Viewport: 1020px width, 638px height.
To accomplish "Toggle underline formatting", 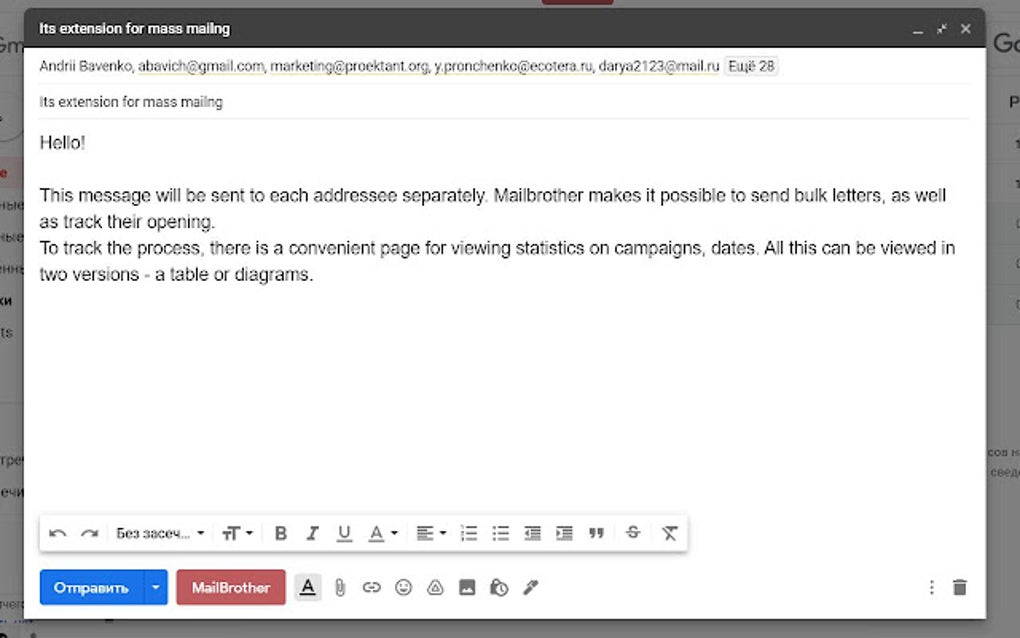I will point(344,533).
